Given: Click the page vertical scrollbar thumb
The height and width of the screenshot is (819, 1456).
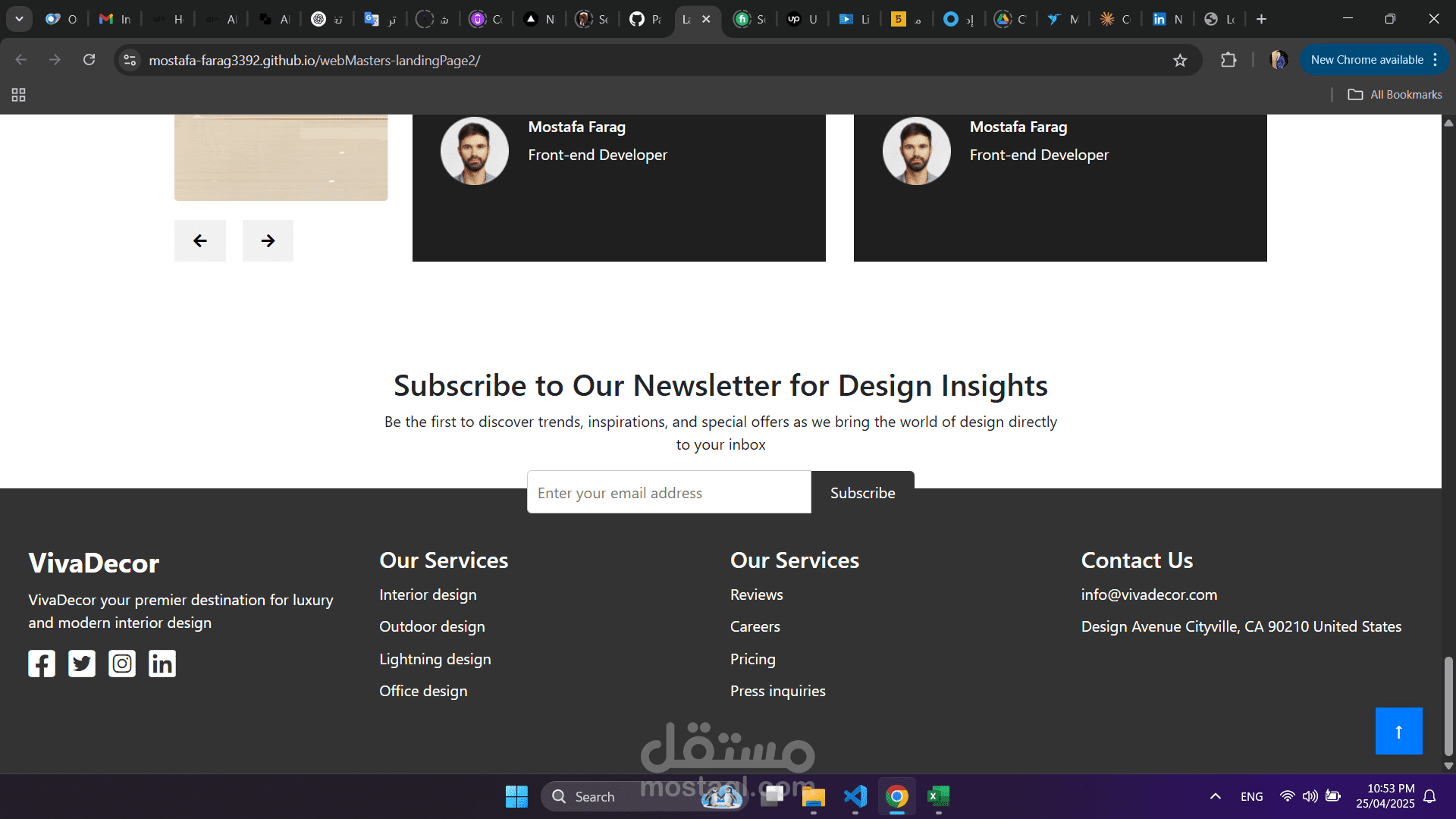Looking at the screenshot, I should coord(1448,705).
